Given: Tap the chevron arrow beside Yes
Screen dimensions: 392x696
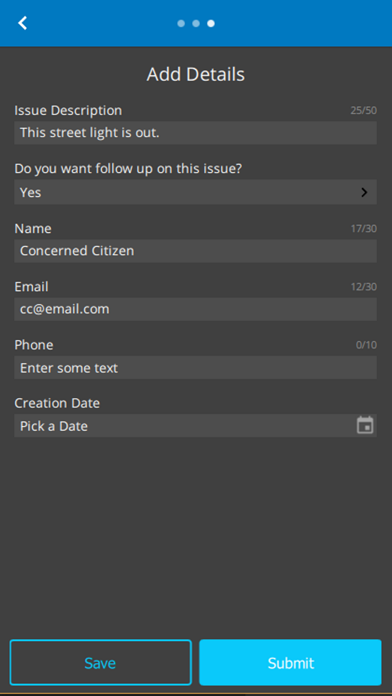Looking at the screenshot, I should click(x=364, y=192).
